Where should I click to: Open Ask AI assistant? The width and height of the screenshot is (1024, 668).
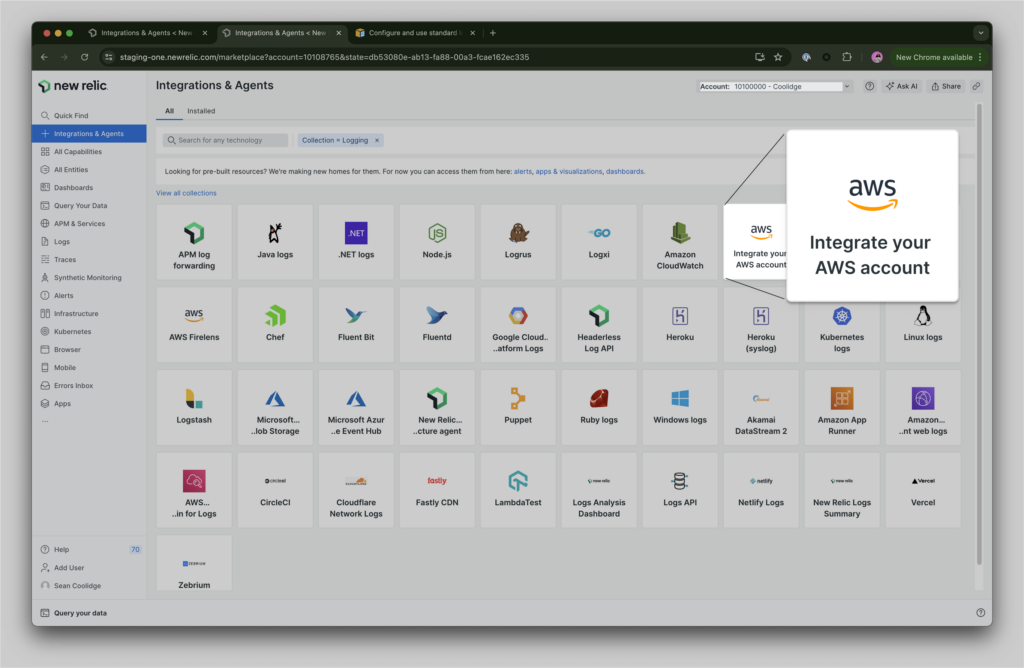(902, 86)
